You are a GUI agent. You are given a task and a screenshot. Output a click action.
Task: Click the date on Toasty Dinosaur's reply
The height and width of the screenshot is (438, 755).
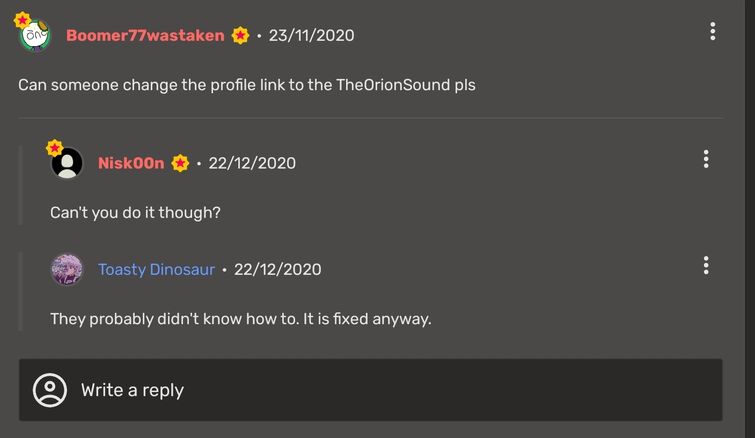278,269
